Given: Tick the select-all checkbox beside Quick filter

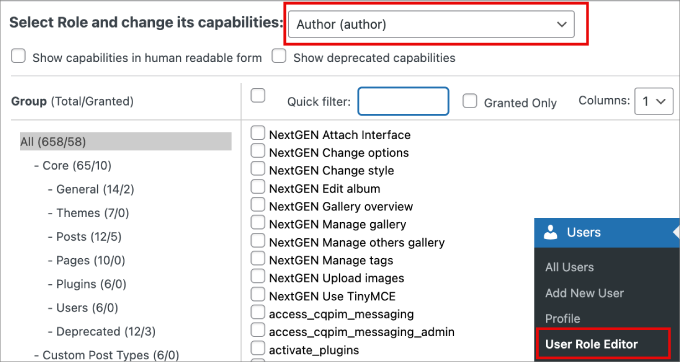Looking at the screenshot, I should (258, 95).
